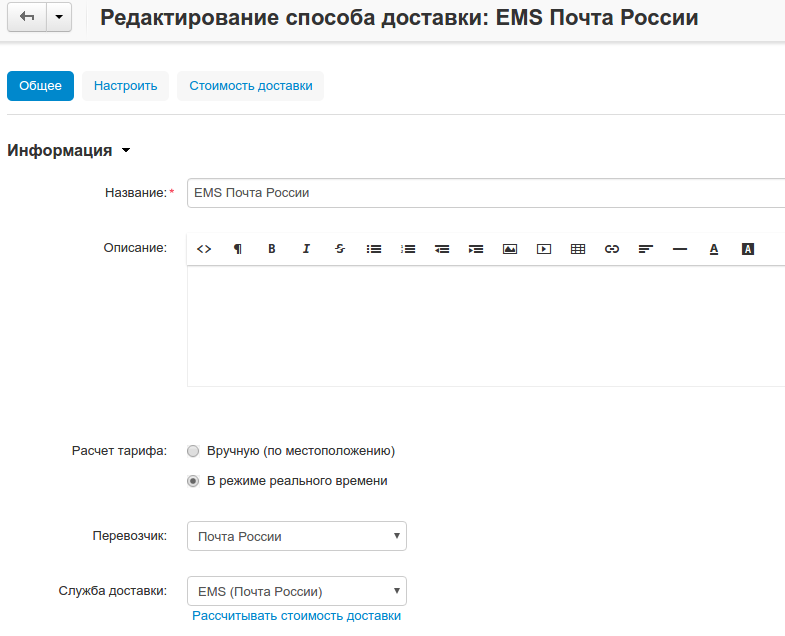Select "В режиме реального времени" radio option

click(194, 481)
